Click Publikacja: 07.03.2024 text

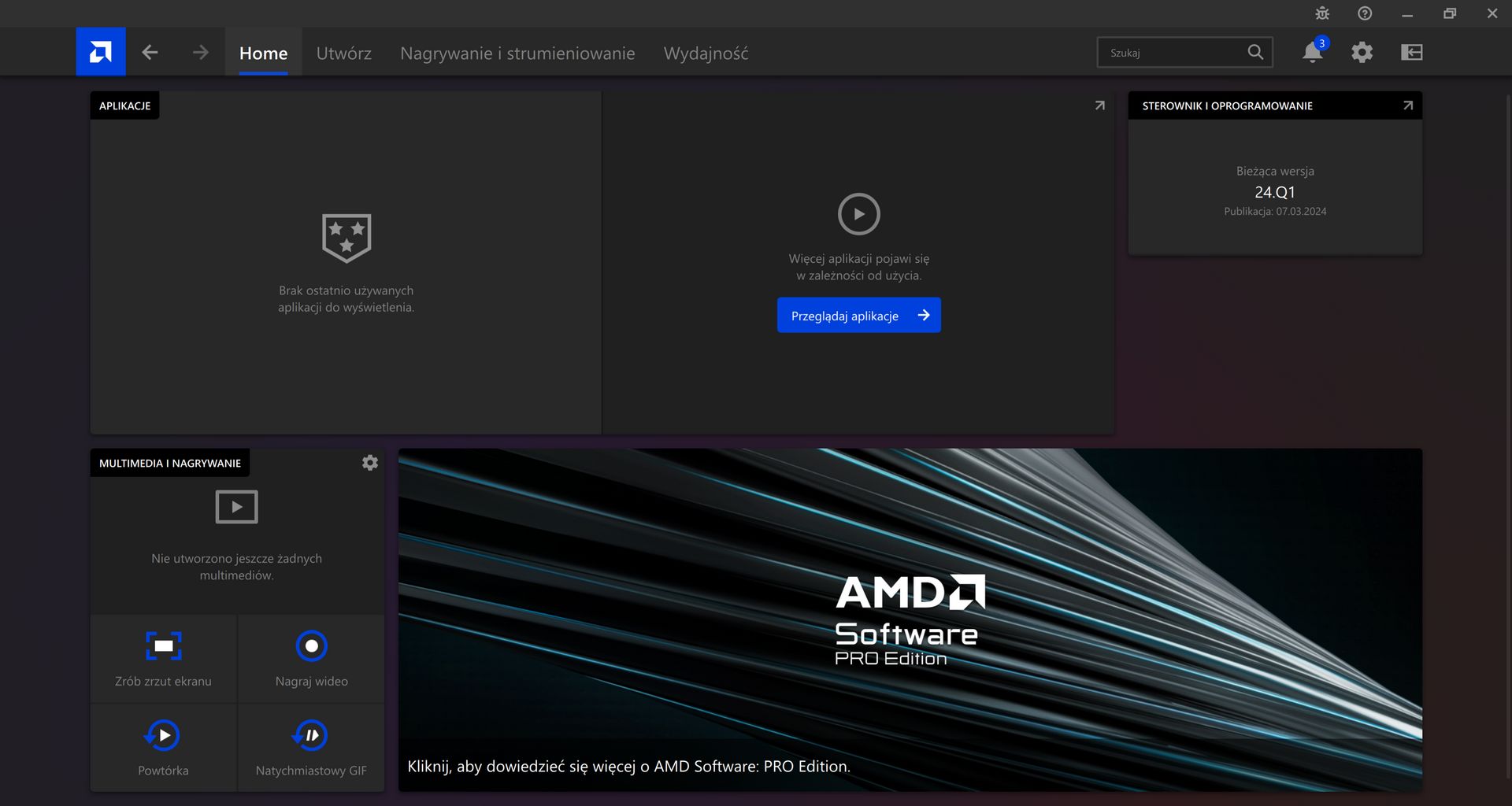(x=1275, y=211)
